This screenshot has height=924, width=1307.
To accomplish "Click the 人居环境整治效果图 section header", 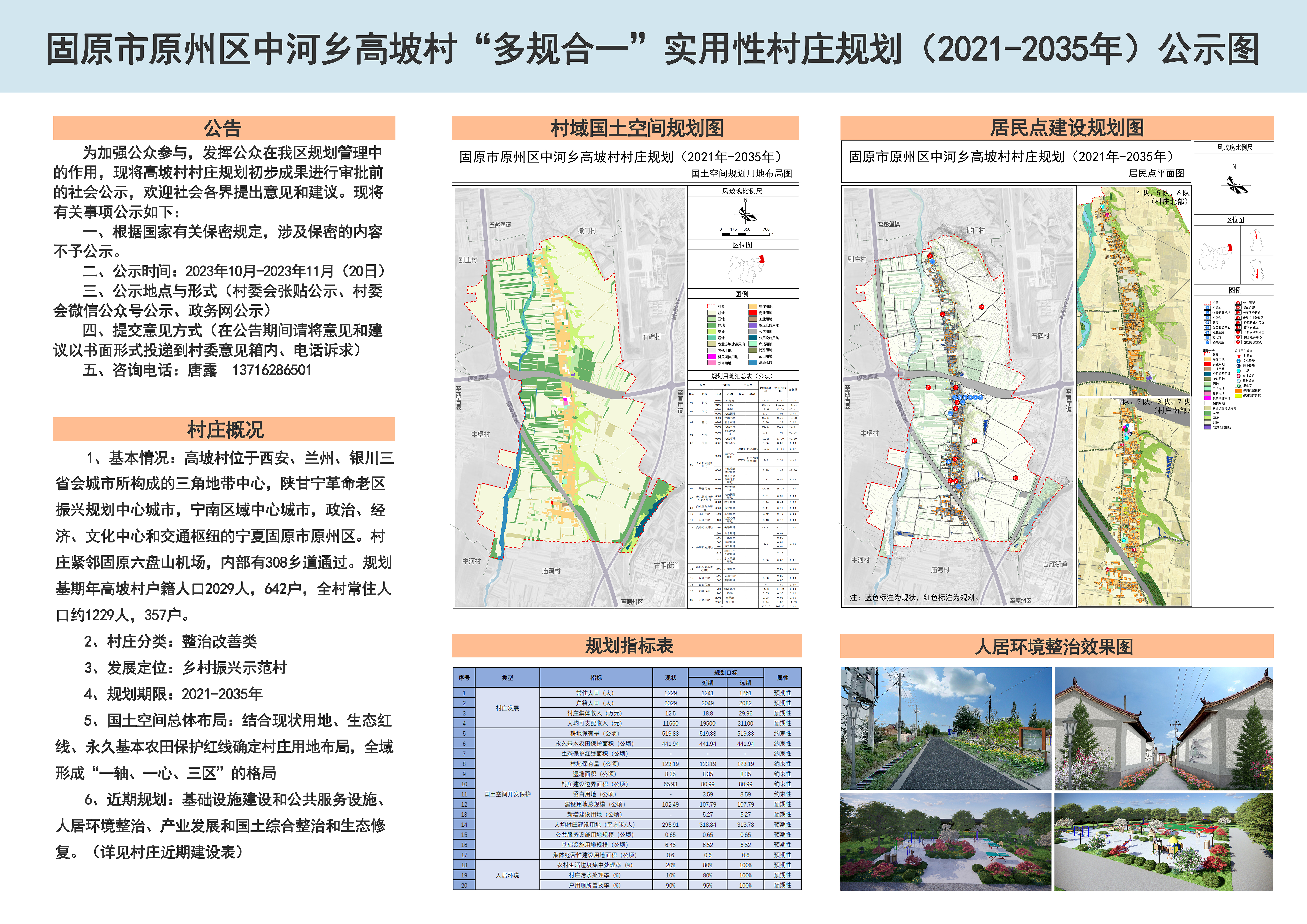I will pyautogui.click(x=1057, y=646).
